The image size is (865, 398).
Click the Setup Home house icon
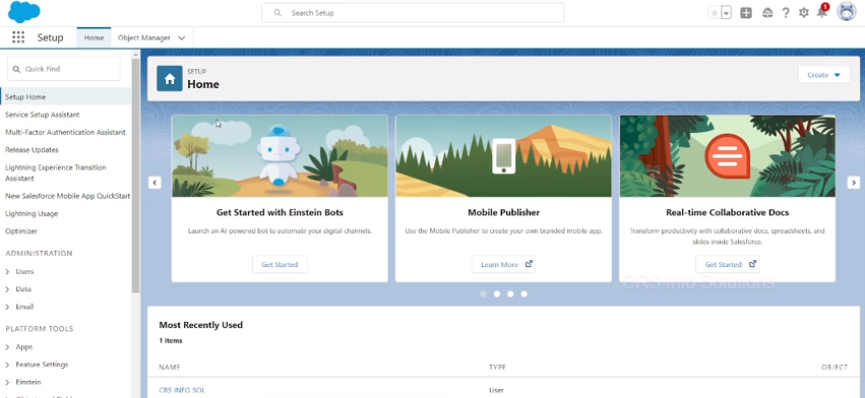[169, 79]
